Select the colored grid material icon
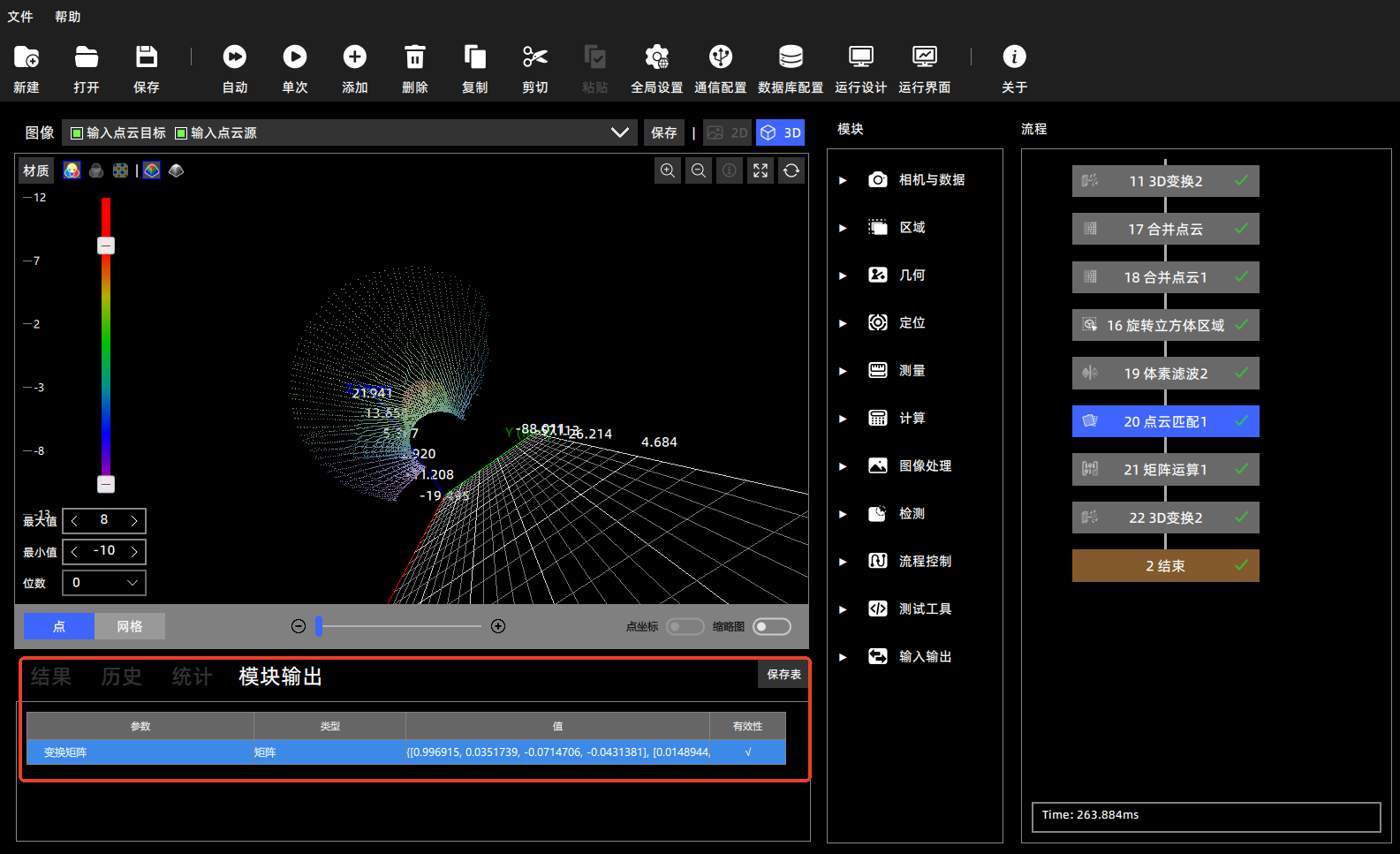The image size is (1400, 854). (120, 170)
